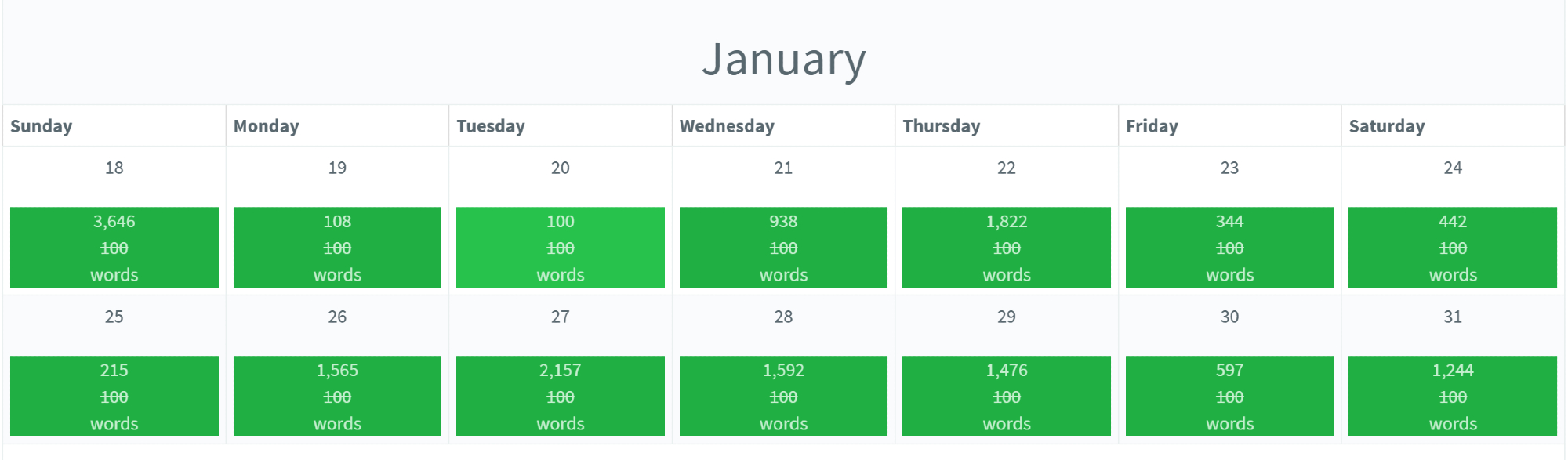Screen dimensions: 1568x460
Task: Open the 215 words entry on the 25th
Action: (x=114, y=397)
